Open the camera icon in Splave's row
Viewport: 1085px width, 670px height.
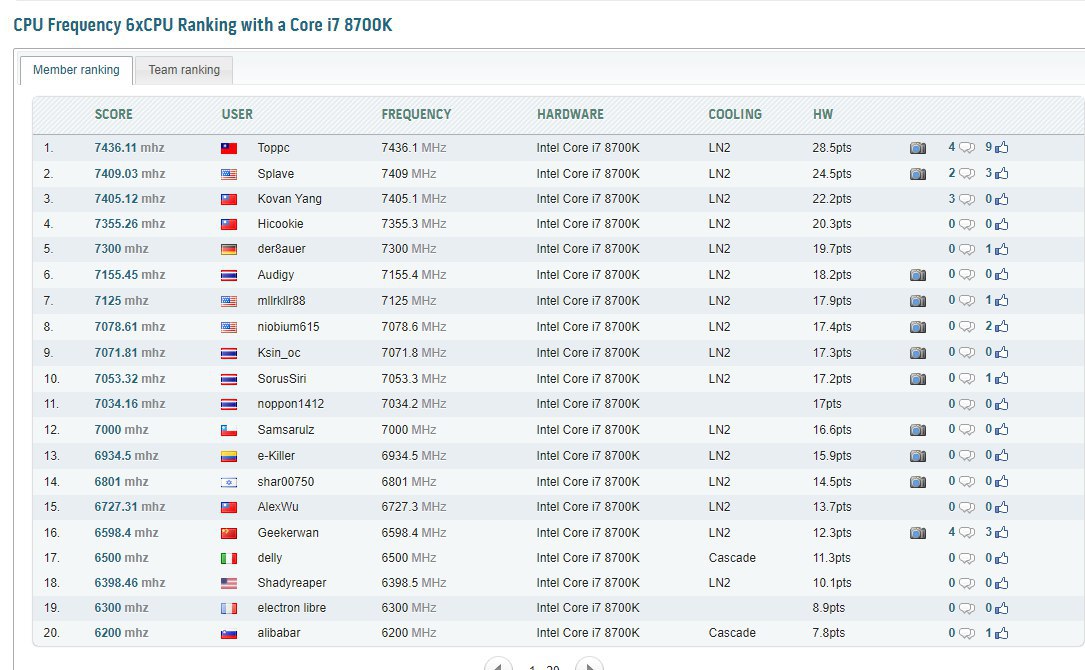(918, 174)
